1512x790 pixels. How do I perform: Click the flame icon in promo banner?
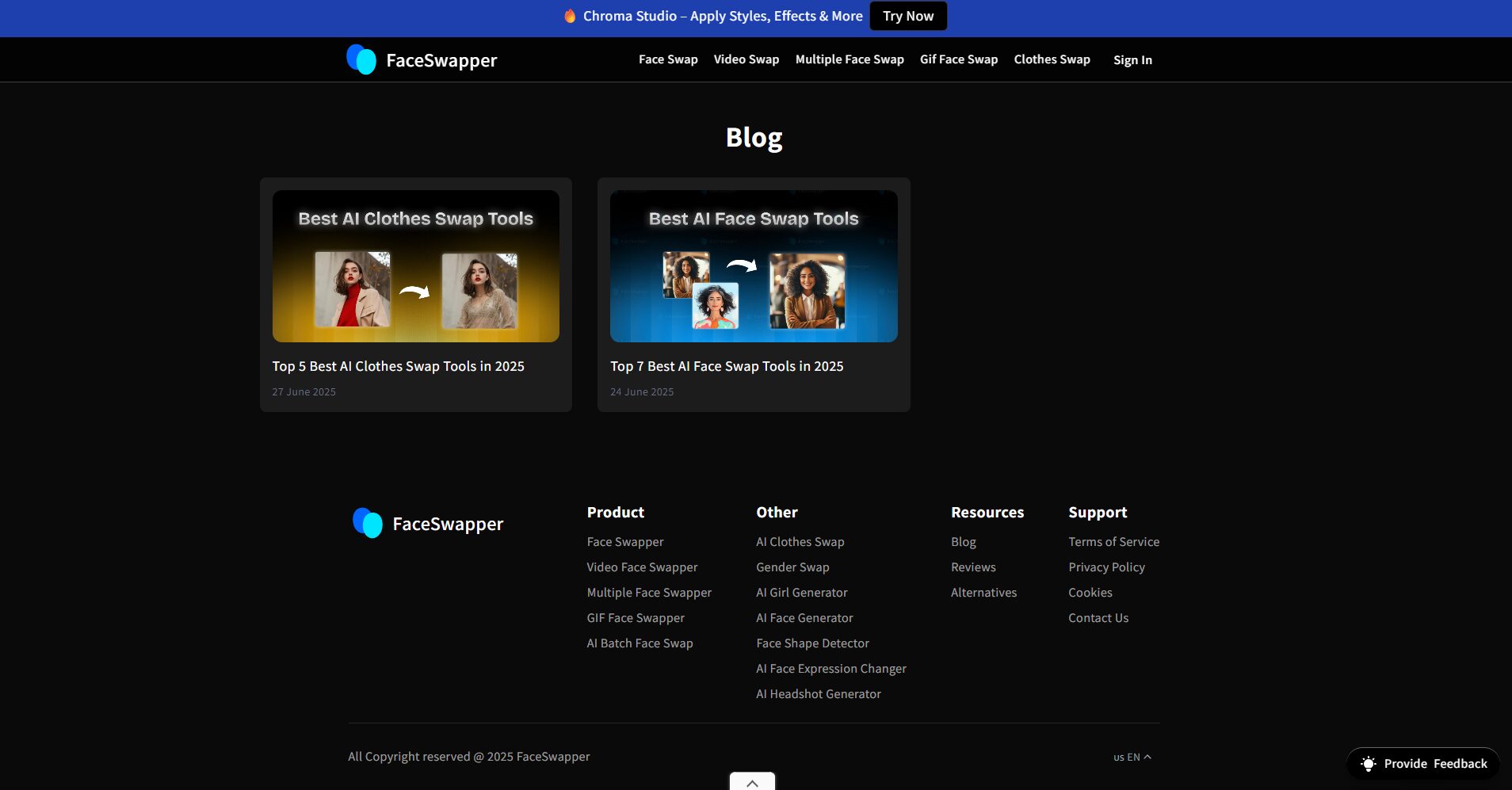(570, 16)
